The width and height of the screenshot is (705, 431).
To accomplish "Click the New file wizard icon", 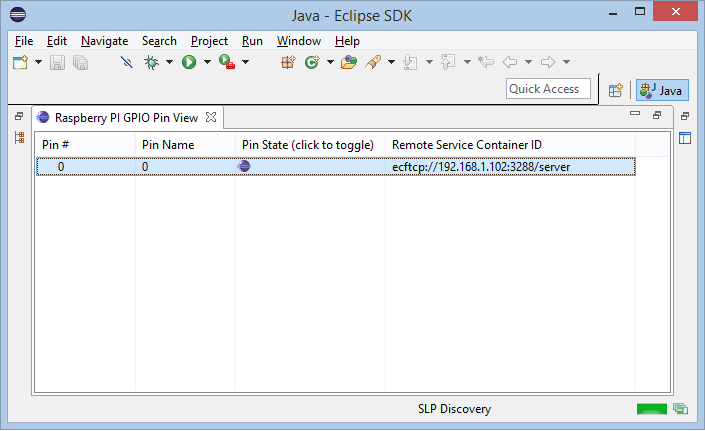I will click(x=21, y=62).
